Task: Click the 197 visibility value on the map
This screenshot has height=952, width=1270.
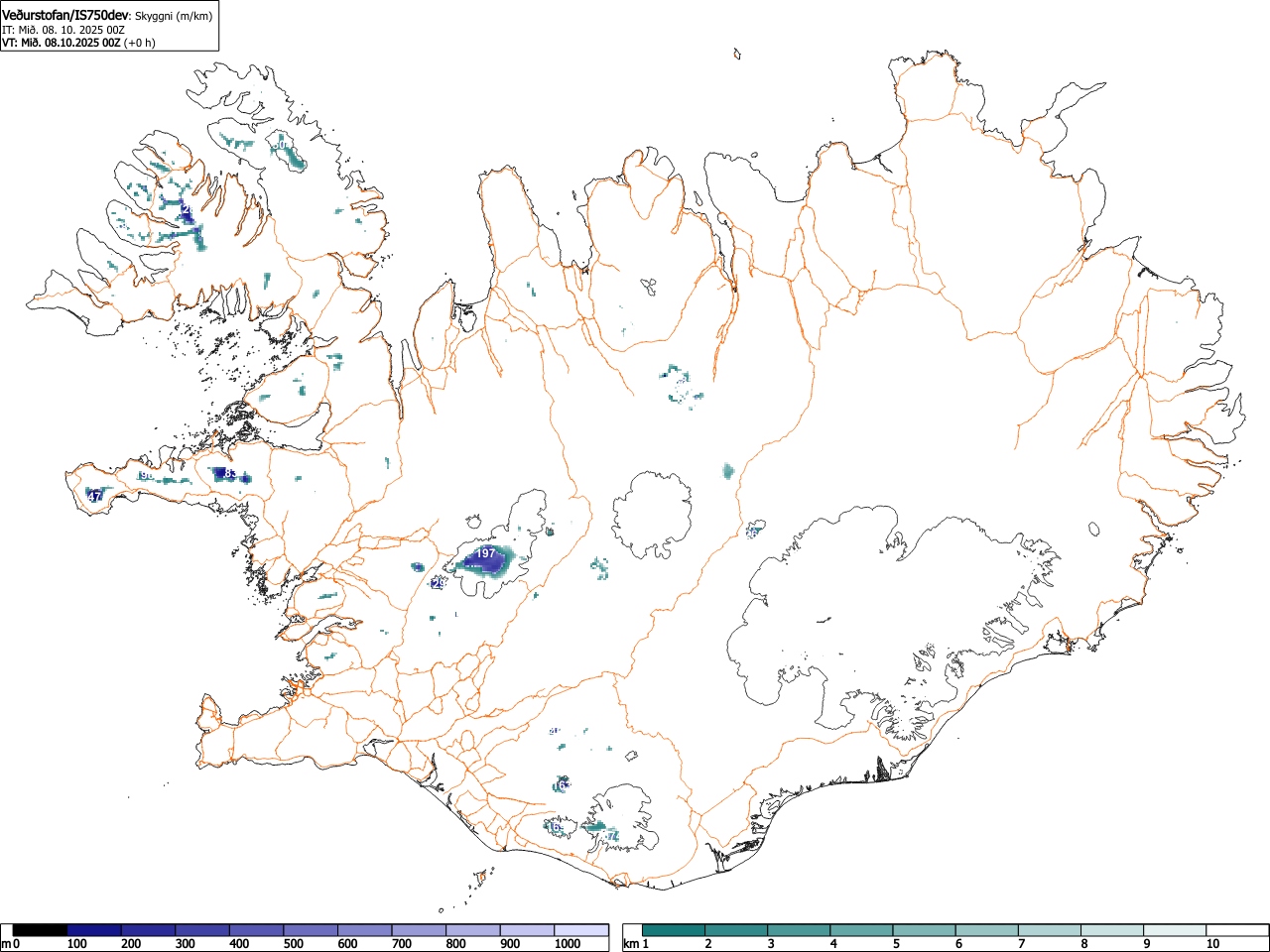Action: click(485, 553)
